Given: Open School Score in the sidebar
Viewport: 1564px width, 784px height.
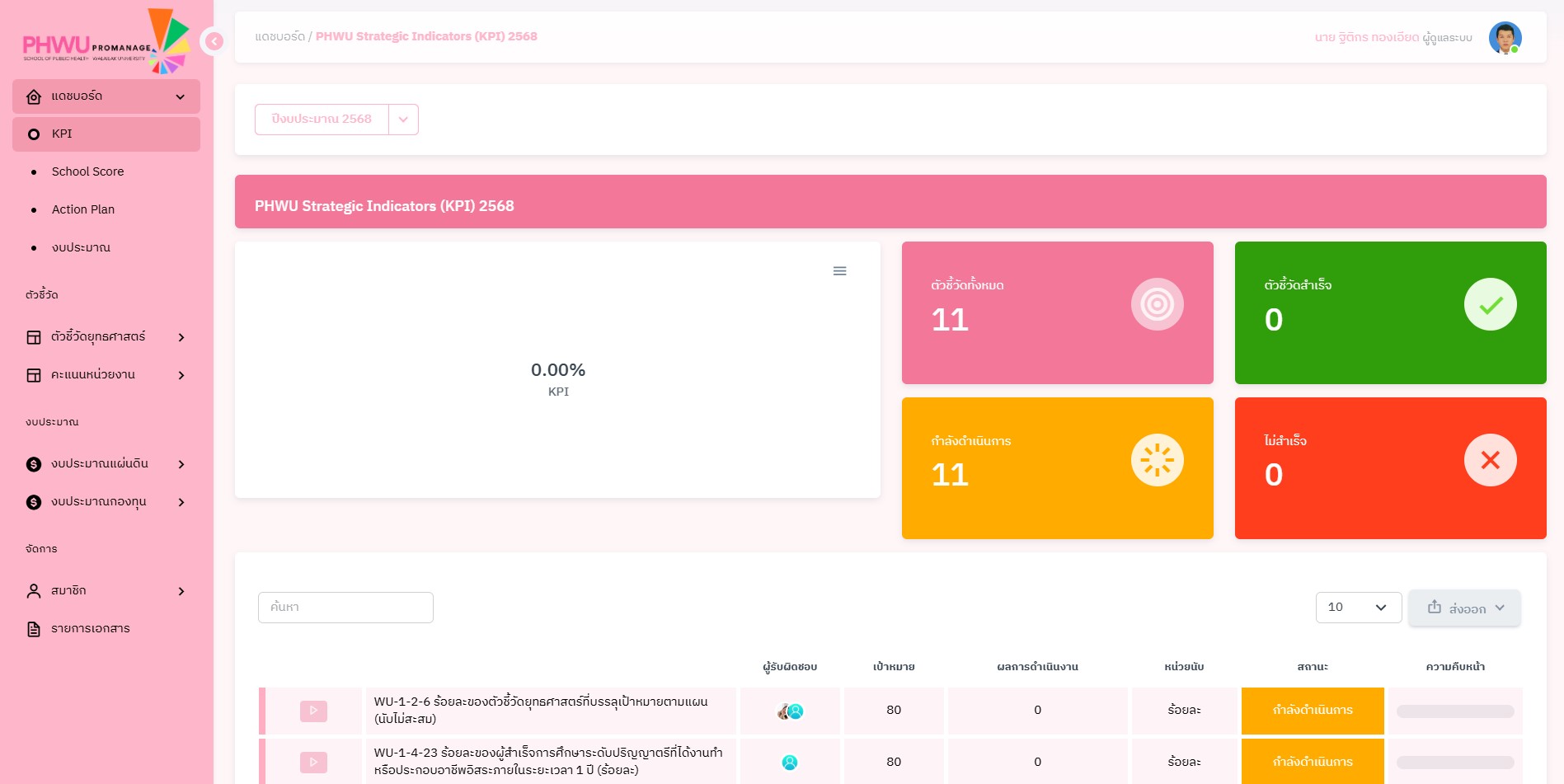Looking at the screenshot, I should click(x=87, y=171).
